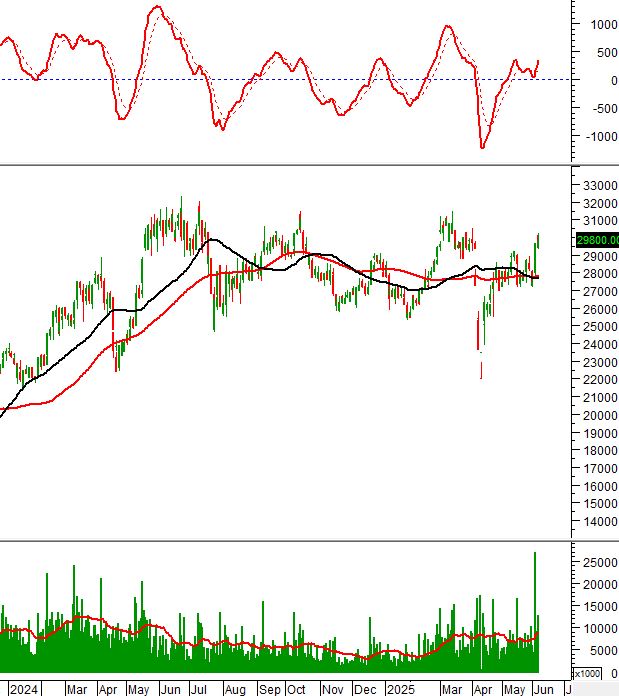Click the deepest oscillator trough in April 2025
The image size is (619, 696).
(x=483, y=147)
